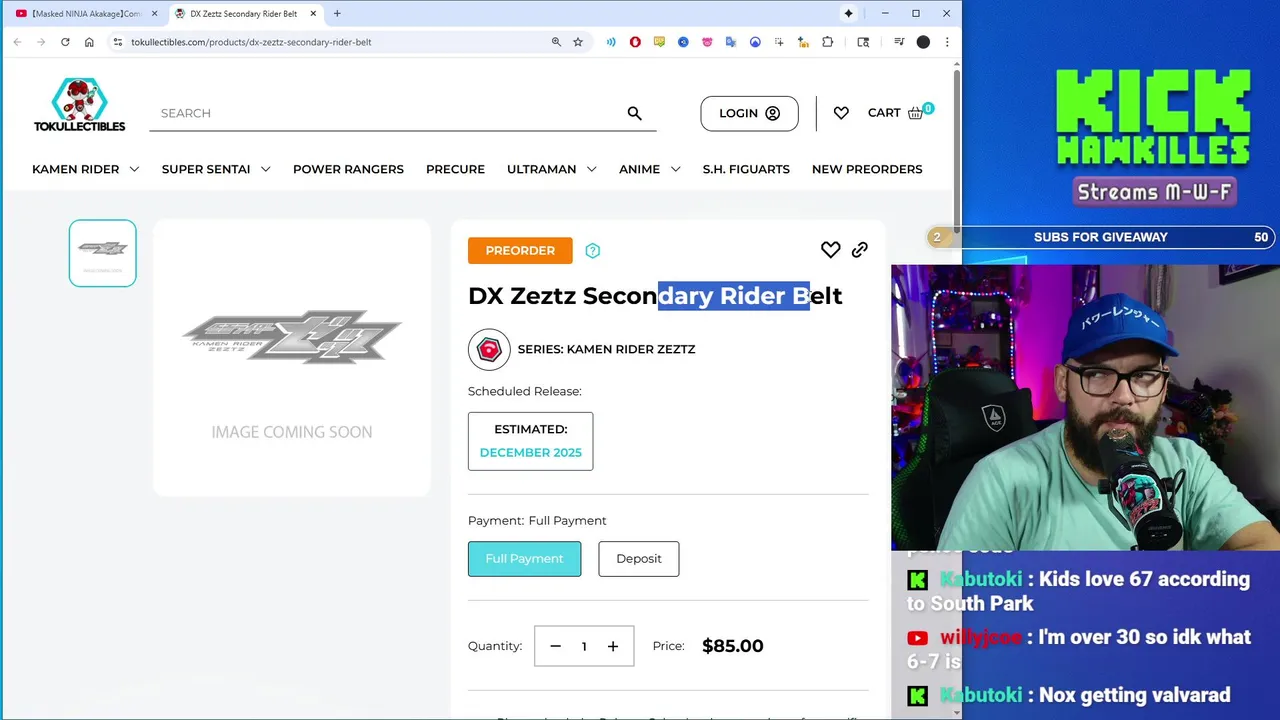
Task: Click the red Opera-style shield extension icon
Action: click(635, 42)
